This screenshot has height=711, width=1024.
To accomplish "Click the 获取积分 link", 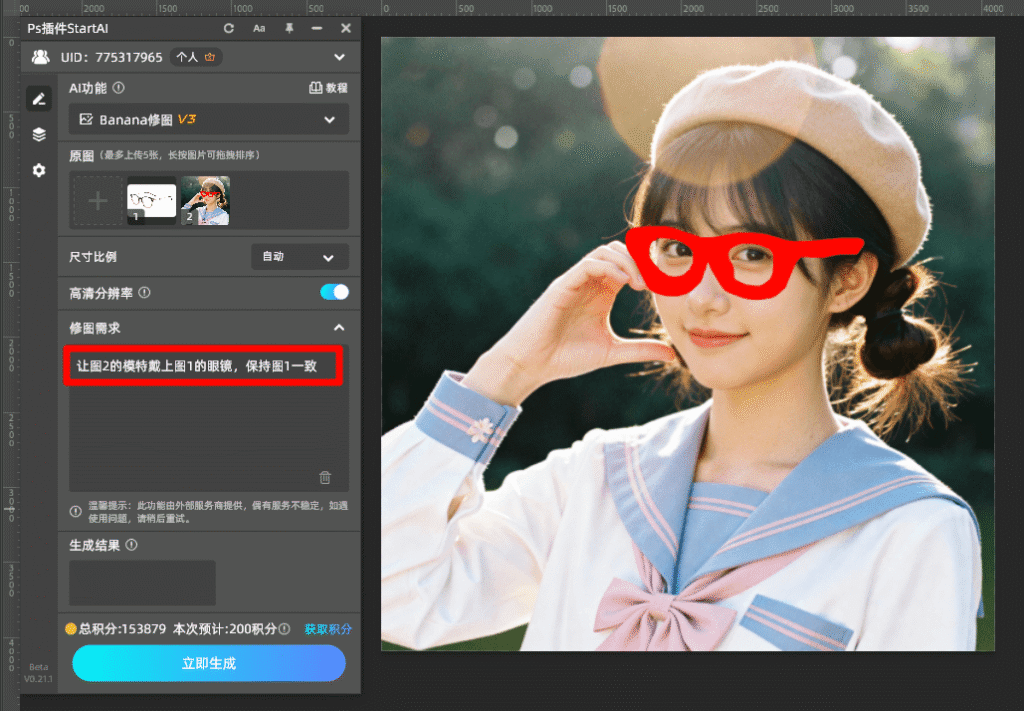I will (328, 629).
